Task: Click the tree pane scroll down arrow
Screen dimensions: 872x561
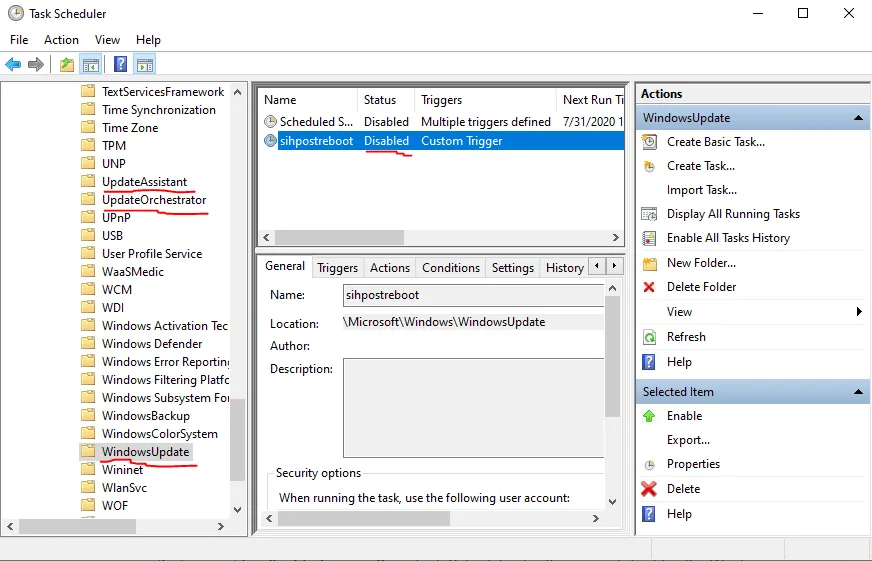Action: tap(237, 509)
